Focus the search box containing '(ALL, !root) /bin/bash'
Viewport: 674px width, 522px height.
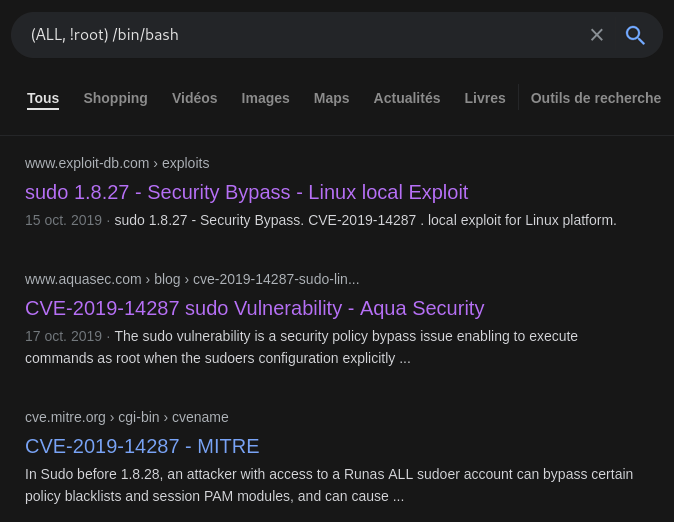[300, 35]
